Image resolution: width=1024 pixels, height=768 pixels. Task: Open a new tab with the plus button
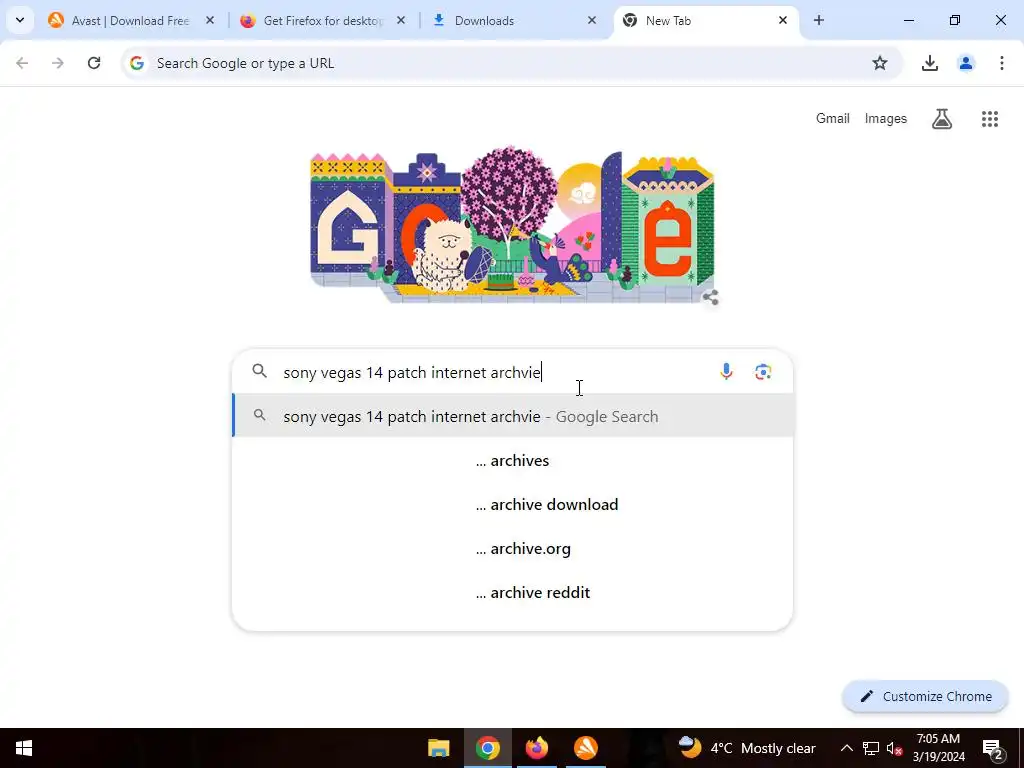[819, 21]
